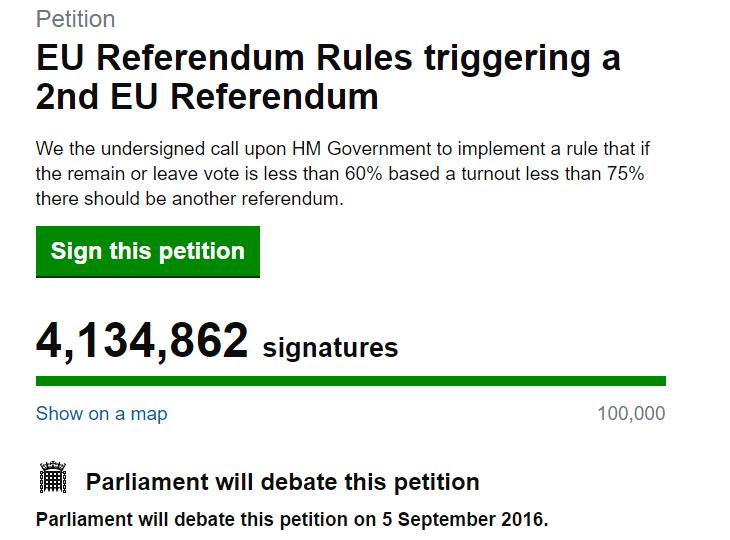The image size is (730, 540).
Task: Click the title line 'EU Referendum Rules triggering a'
Action: [x=328, y=58]
